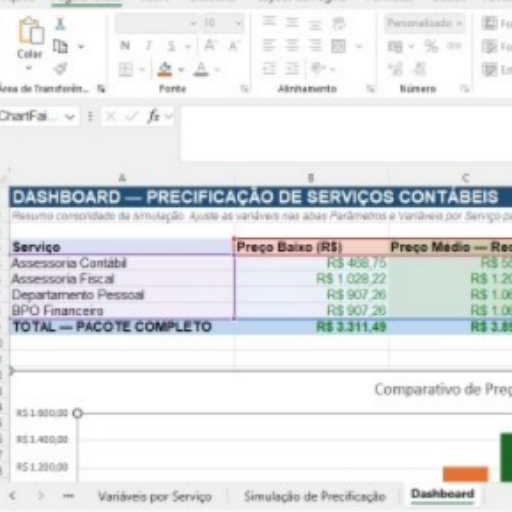Click the decrease indent icon
Screen dimensions: 512x512
click(269, 69)
